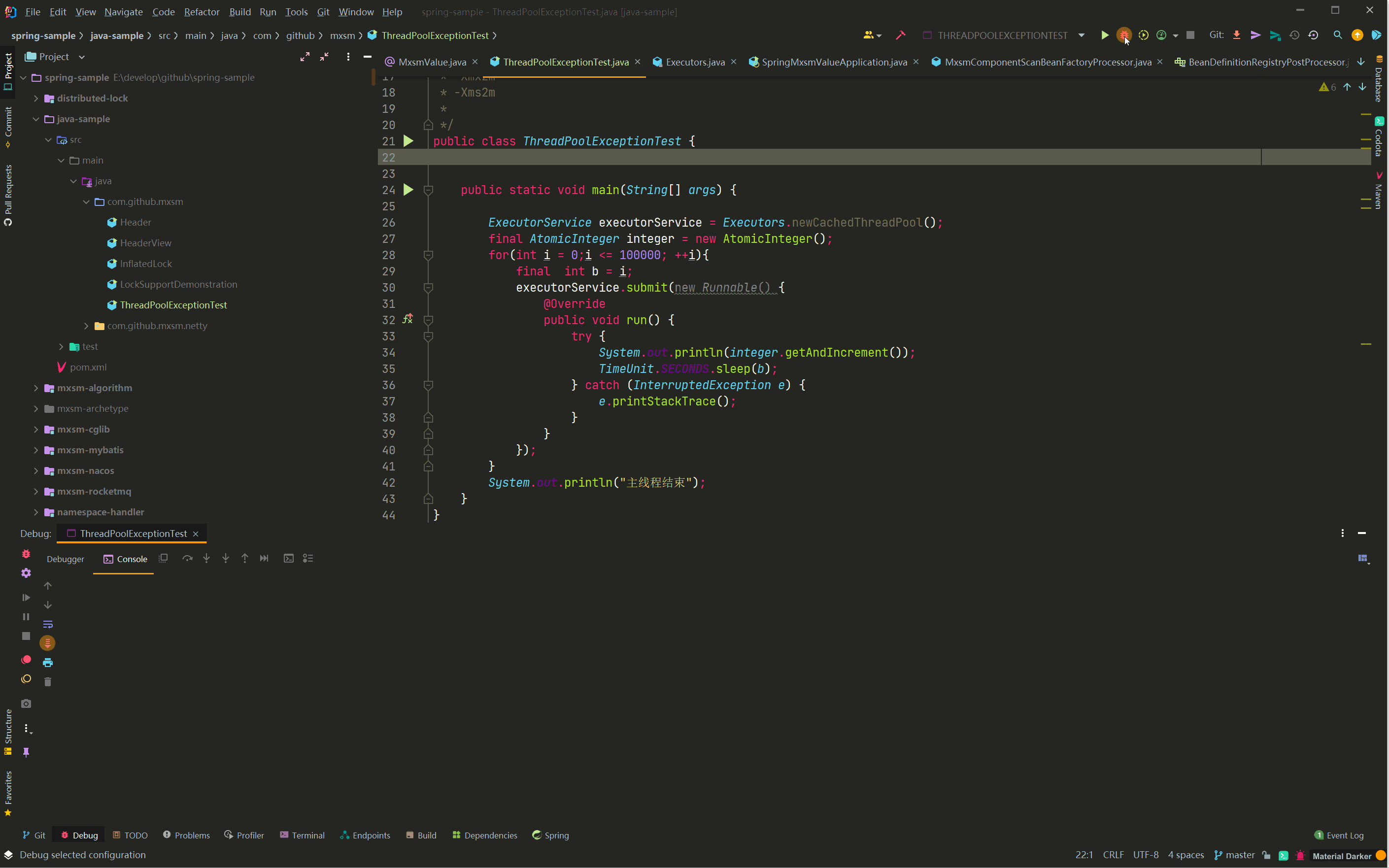Clear console with the trash icon

point(48,682)
